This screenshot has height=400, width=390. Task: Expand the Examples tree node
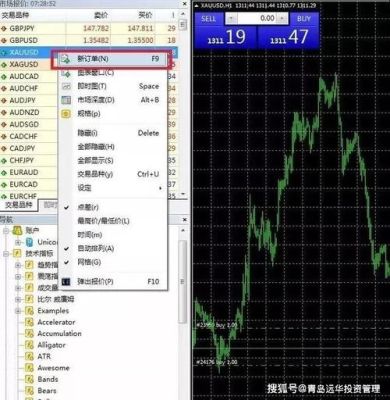(x=18, y=311)
